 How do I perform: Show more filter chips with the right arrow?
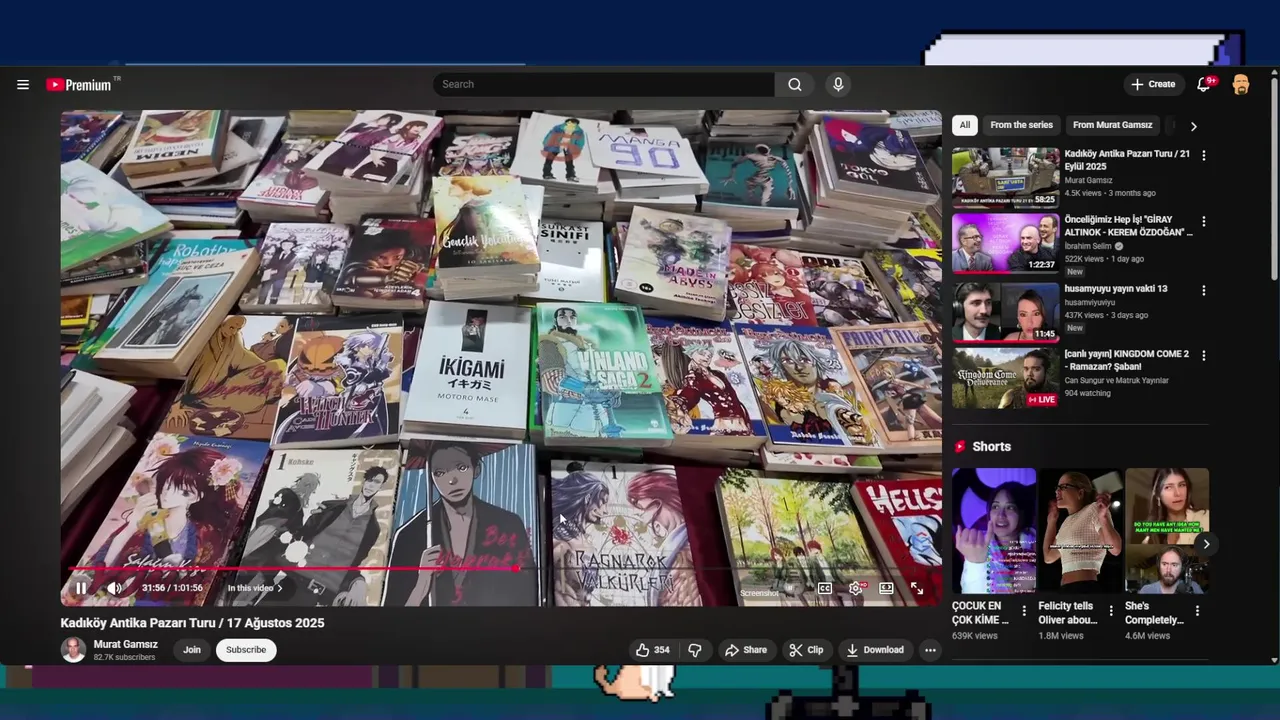[x=1193, y=126]
